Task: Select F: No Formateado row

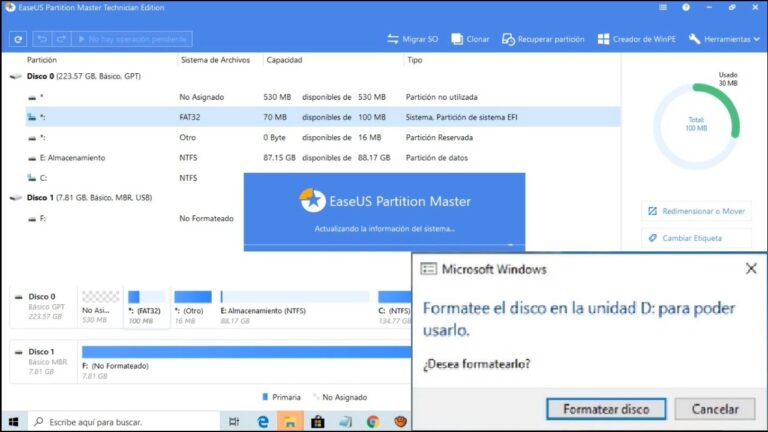Action: 135,218
